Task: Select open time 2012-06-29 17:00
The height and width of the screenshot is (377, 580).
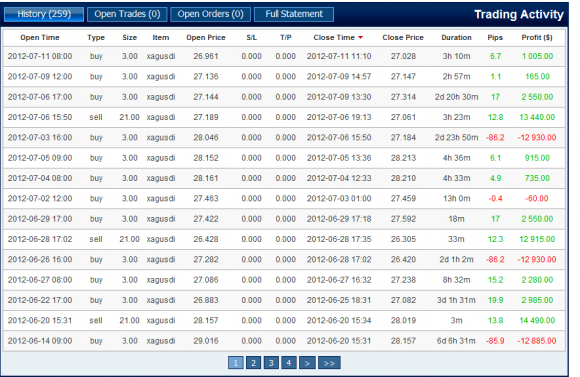Action: (40, 219)
